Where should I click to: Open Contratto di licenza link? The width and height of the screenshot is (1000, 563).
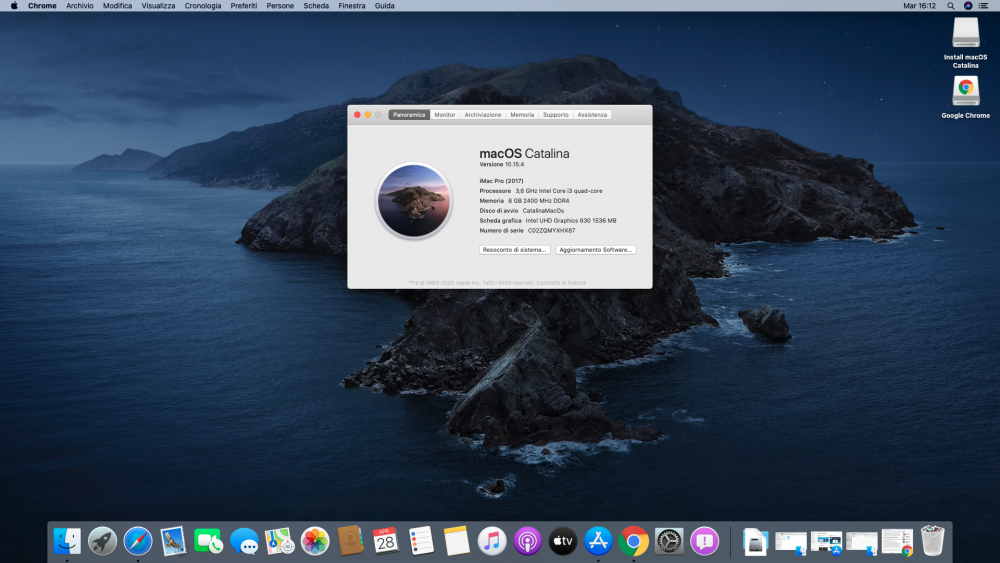pos(561,282)
